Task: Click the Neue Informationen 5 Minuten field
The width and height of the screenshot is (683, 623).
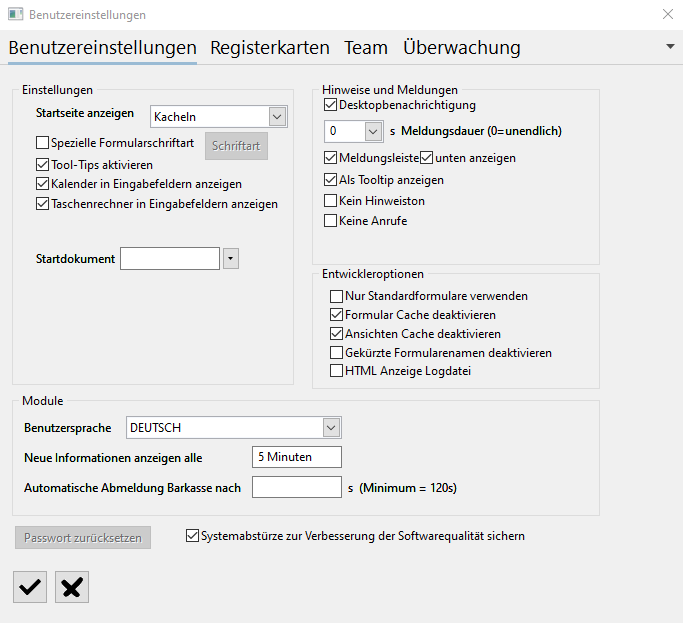Action: 297,457
